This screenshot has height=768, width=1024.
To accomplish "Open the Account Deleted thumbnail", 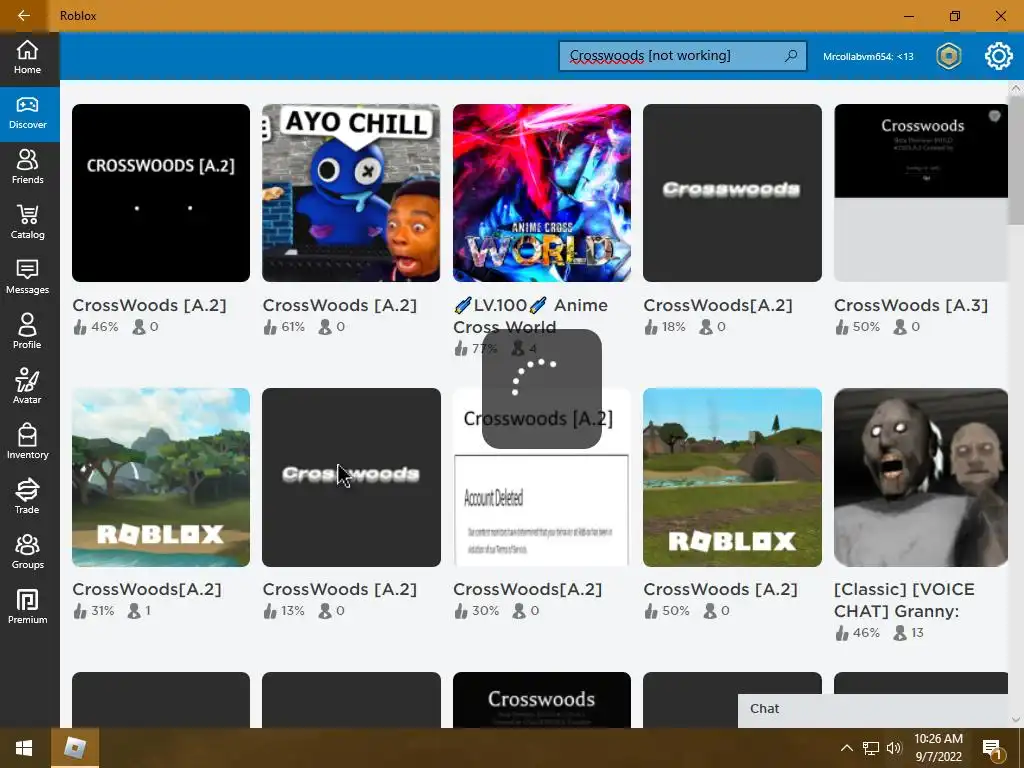I will [x=542, y=477].
